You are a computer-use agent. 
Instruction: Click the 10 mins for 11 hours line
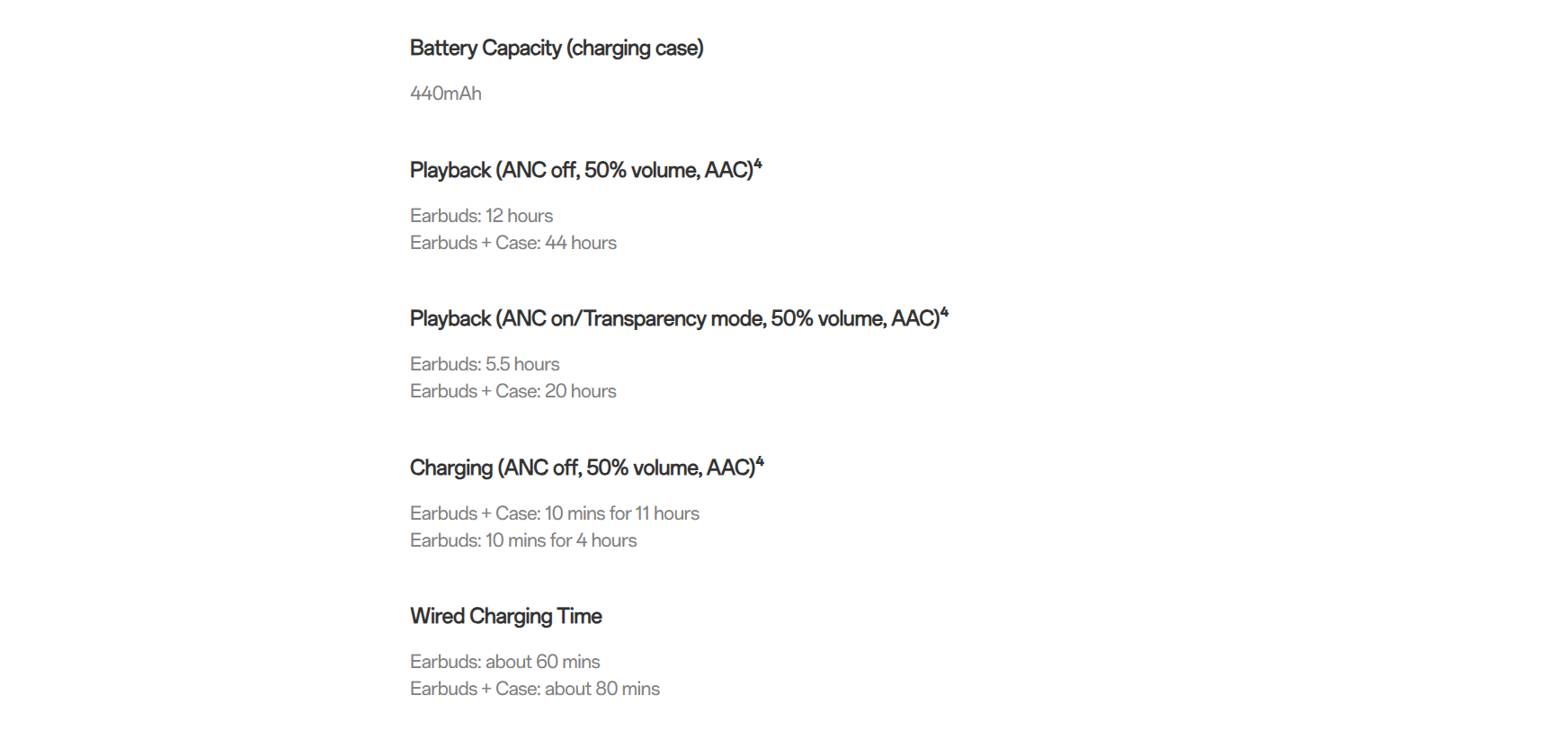pos(555,513)
